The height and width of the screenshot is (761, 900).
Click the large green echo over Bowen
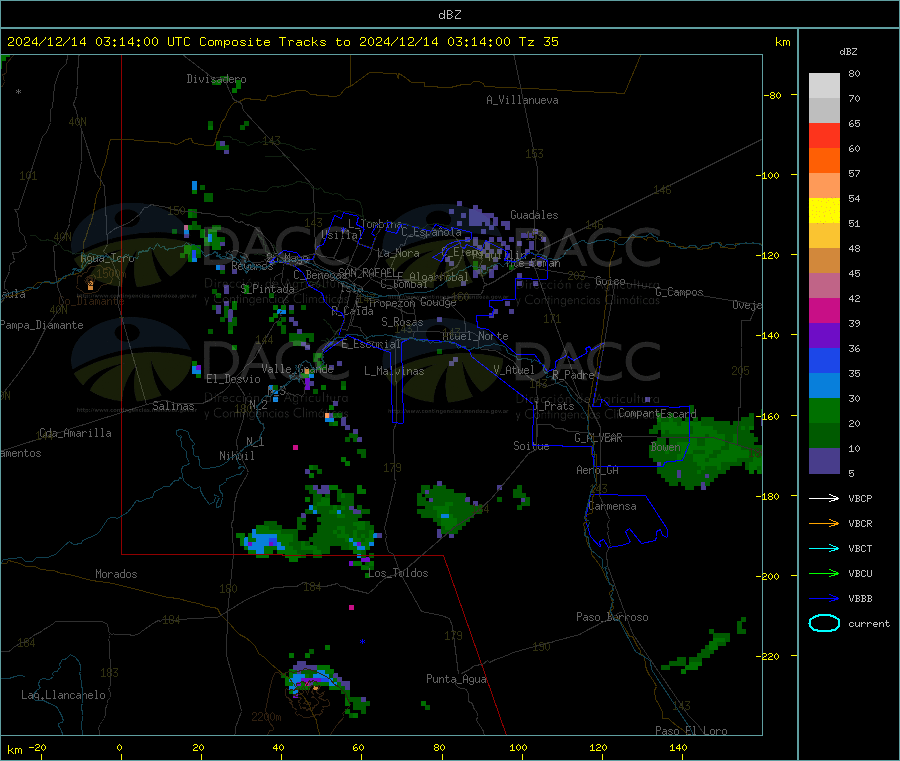(705, 449)
